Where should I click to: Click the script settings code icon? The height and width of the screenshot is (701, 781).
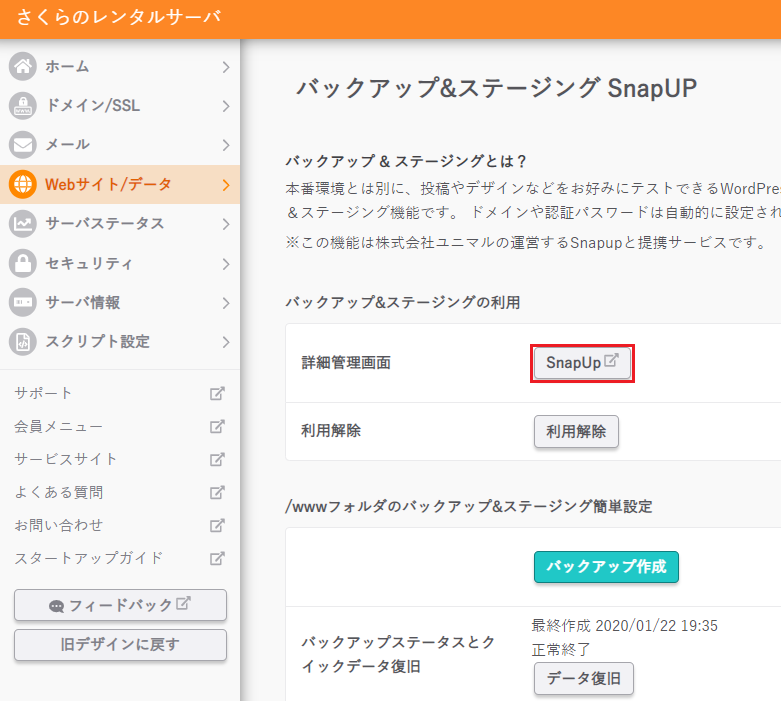coord(23,342)
